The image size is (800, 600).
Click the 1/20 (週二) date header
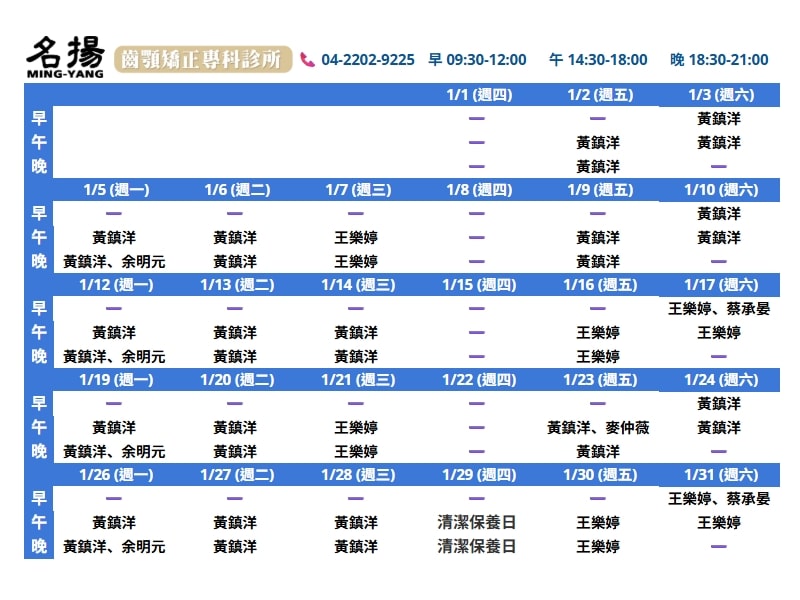pos(236,380)
